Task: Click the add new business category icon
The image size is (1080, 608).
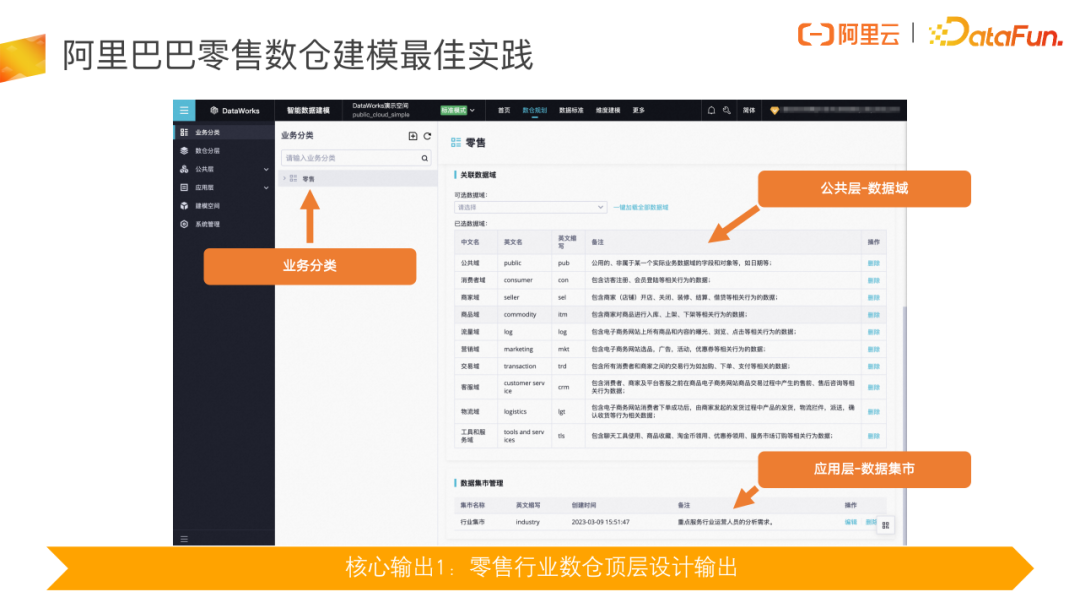Action: [x=413, y=136]
